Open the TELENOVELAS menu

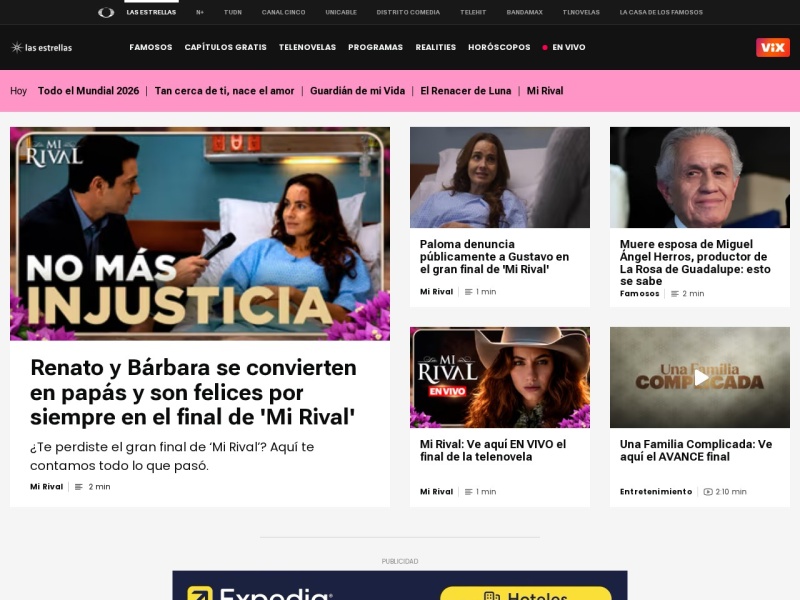point(307,47)
